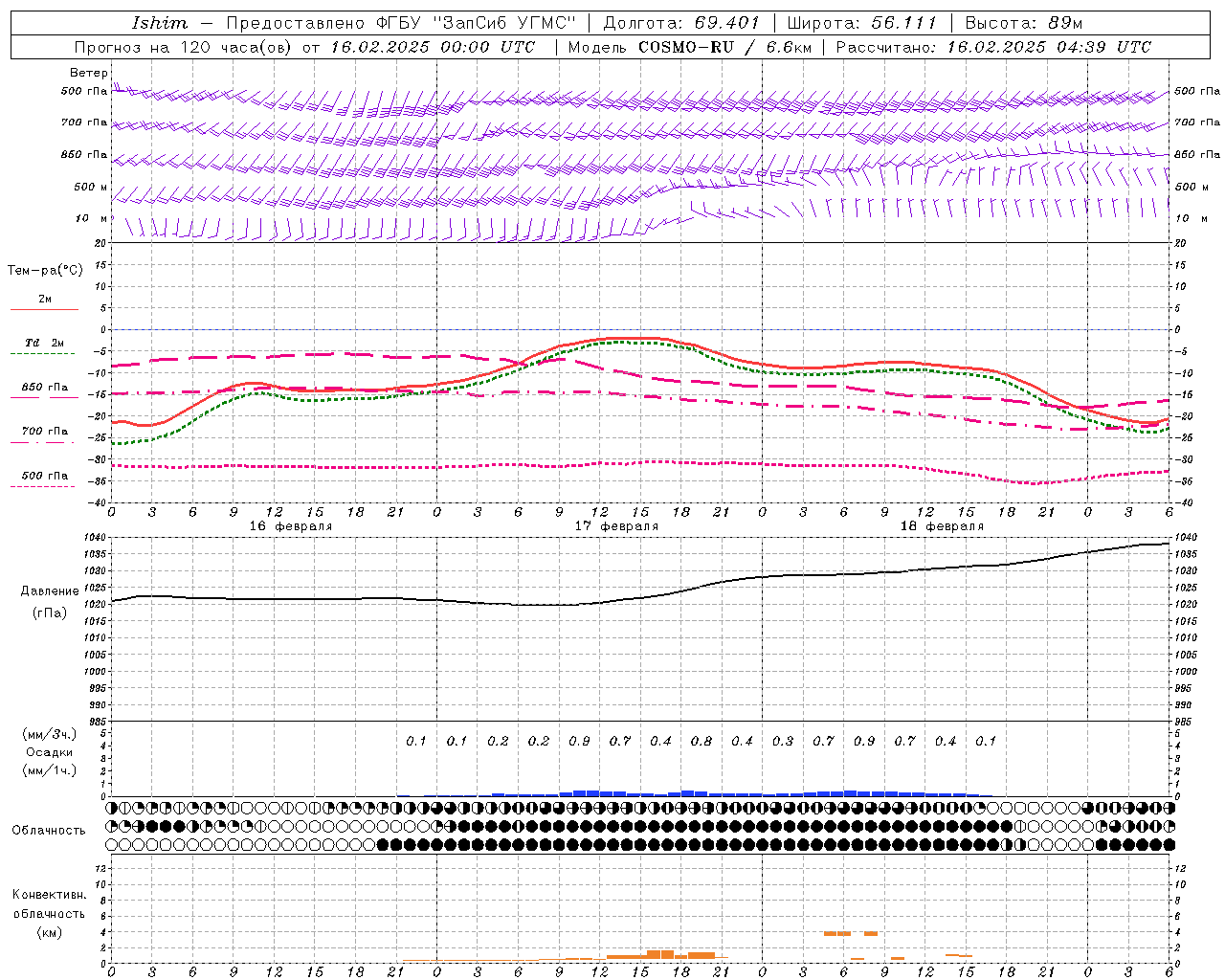Select the forecast start "16.02.2025 00:00 UTC"
This screenshot has height=980, width=1225.
tap(433, 47)
